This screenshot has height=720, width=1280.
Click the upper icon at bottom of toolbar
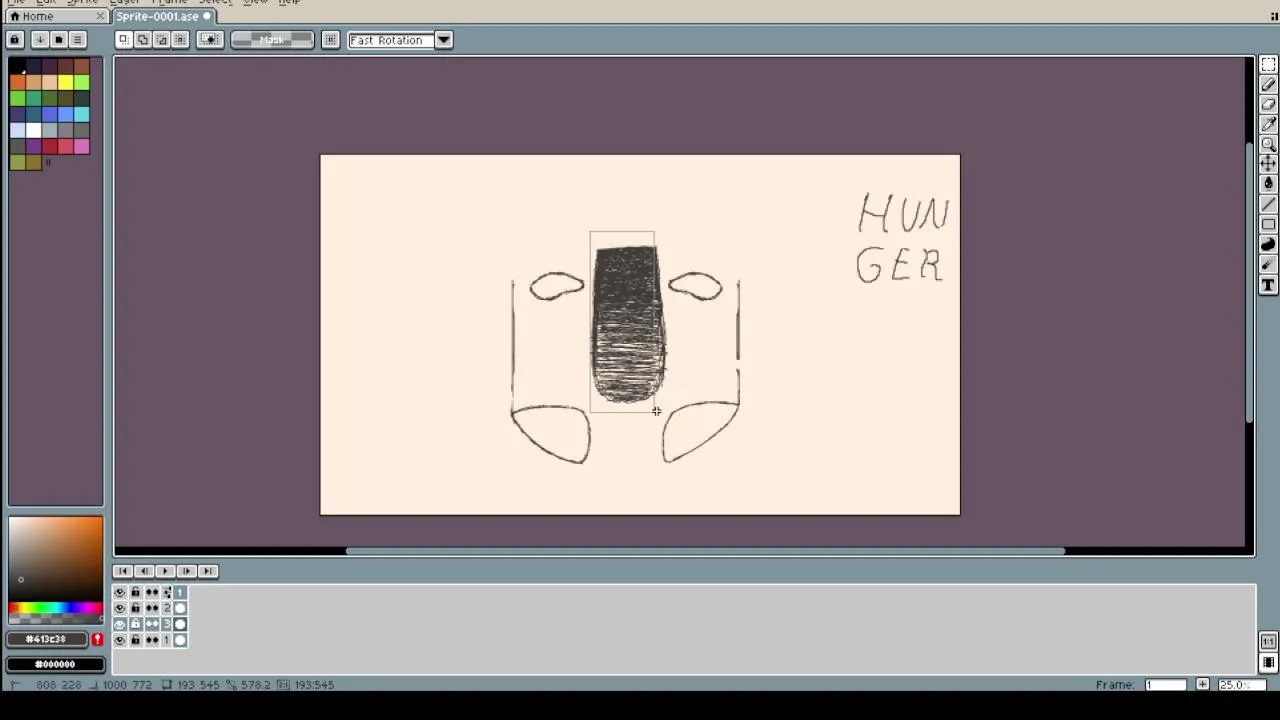point(1268,642)
